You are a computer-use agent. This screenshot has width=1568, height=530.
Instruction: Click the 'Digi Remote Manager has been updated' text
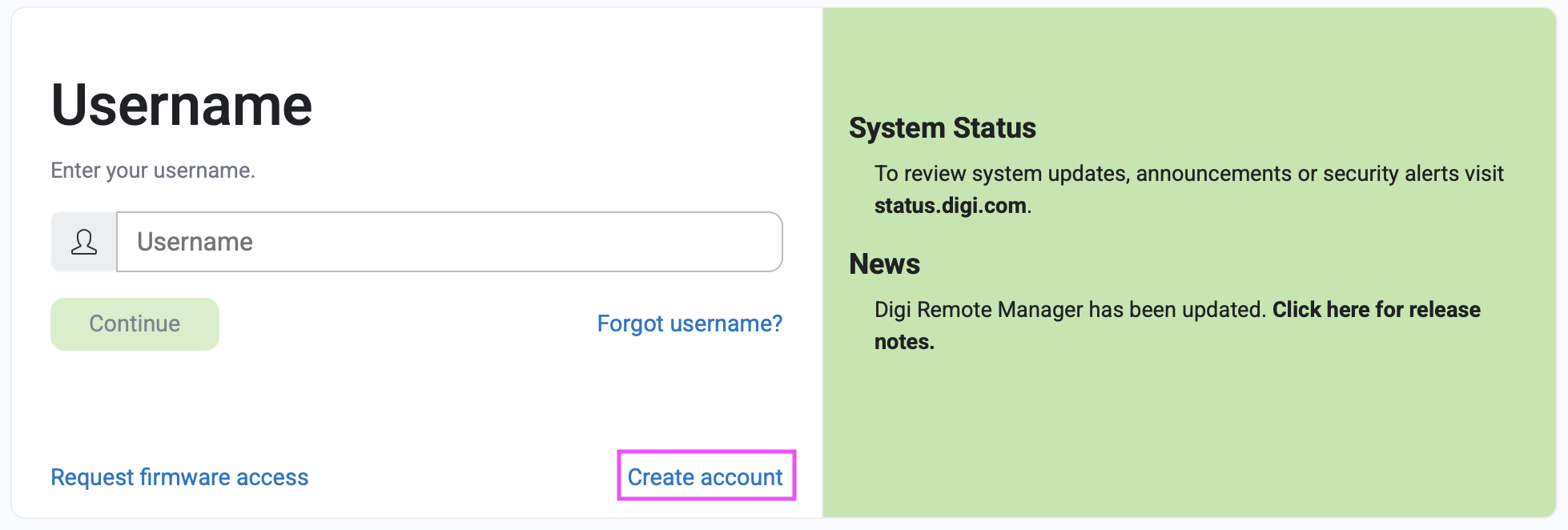point(1069,310)
